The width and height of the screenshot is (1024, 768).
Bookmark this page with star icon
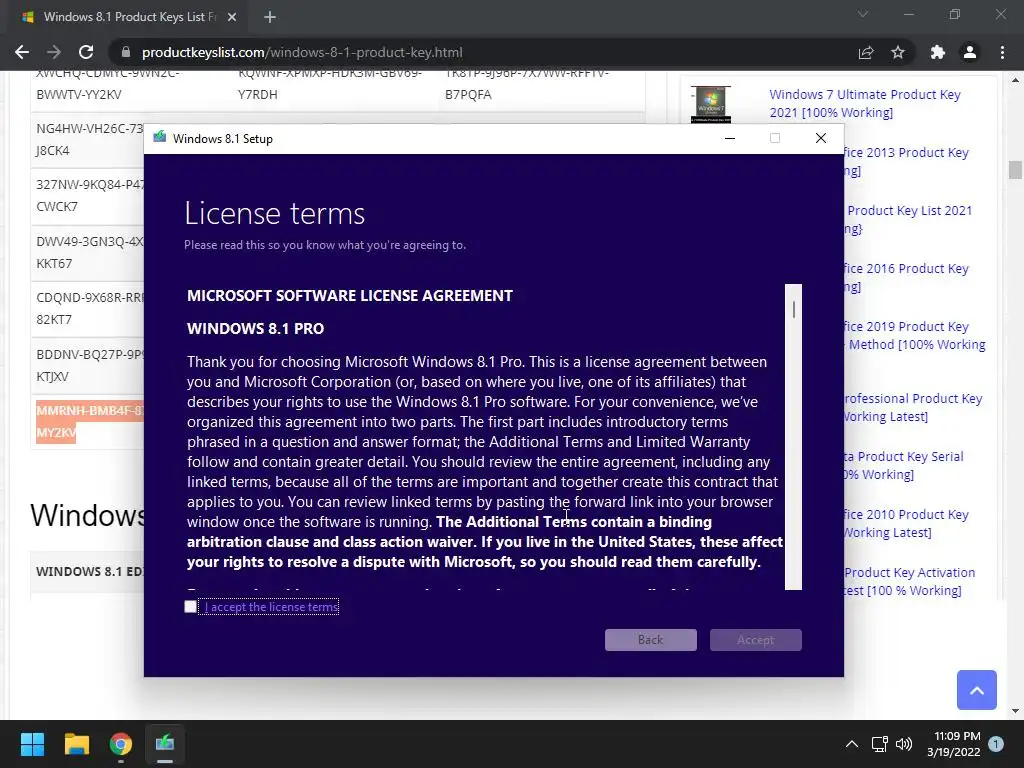tap(898, 52)
